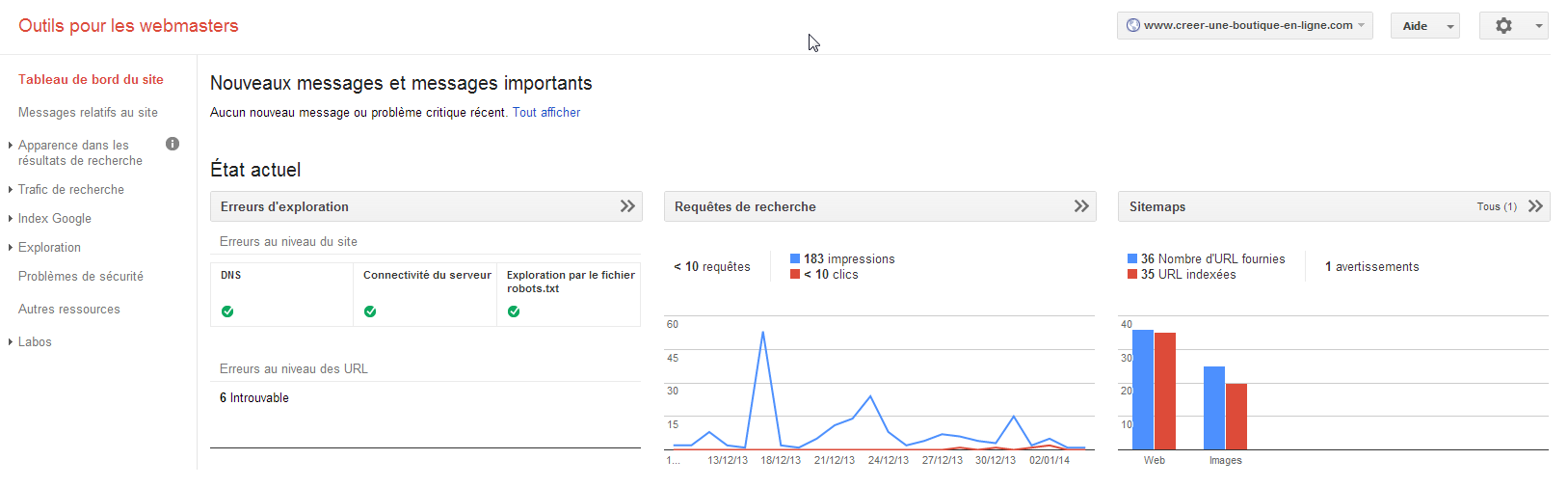Open the Aide dropdown

point(1424,26)
